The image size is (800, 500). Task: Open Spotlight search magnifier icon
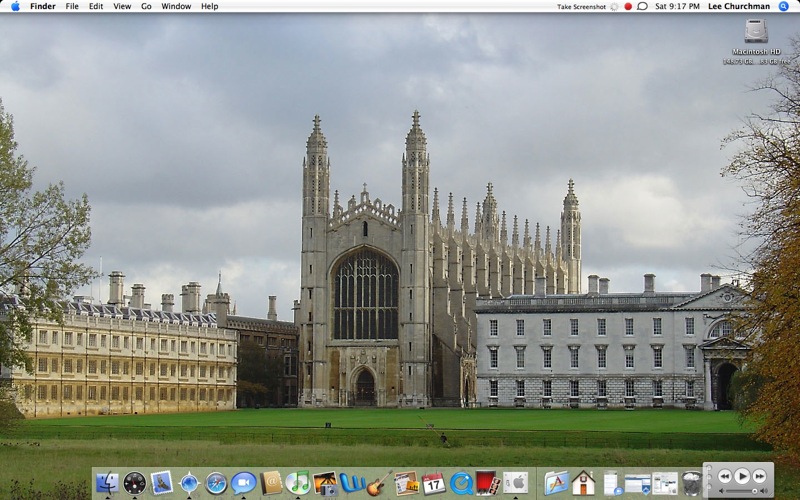[783, 6]
